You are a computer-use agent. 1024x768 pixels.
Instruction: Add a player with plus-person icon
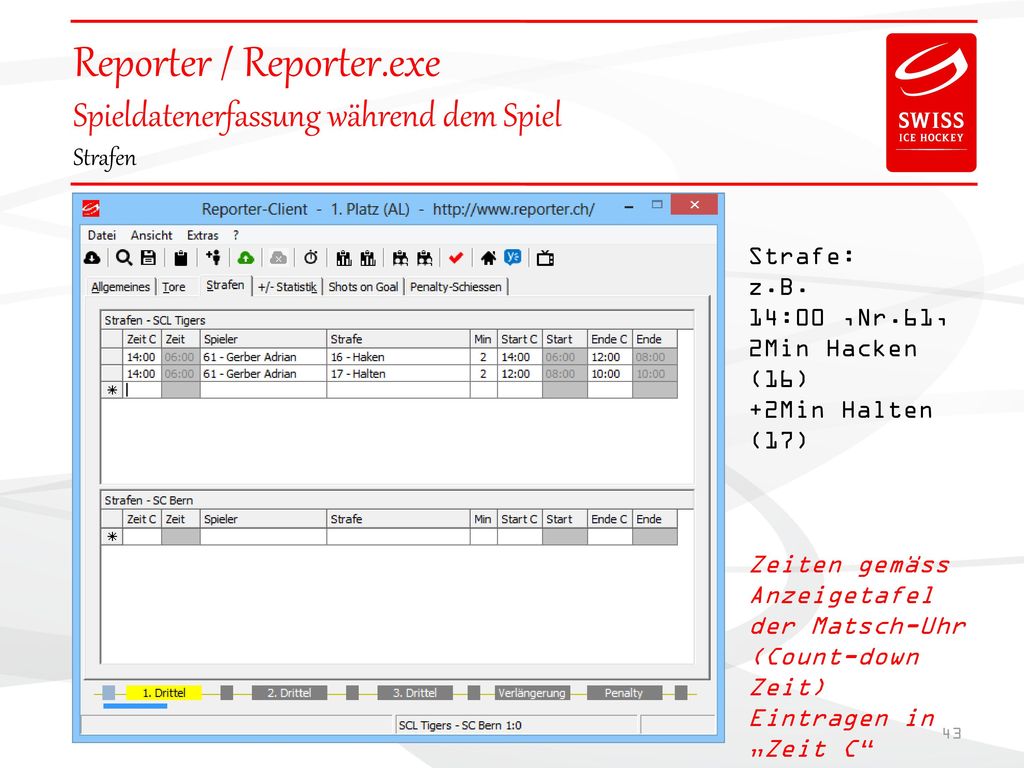pos(213,258)
